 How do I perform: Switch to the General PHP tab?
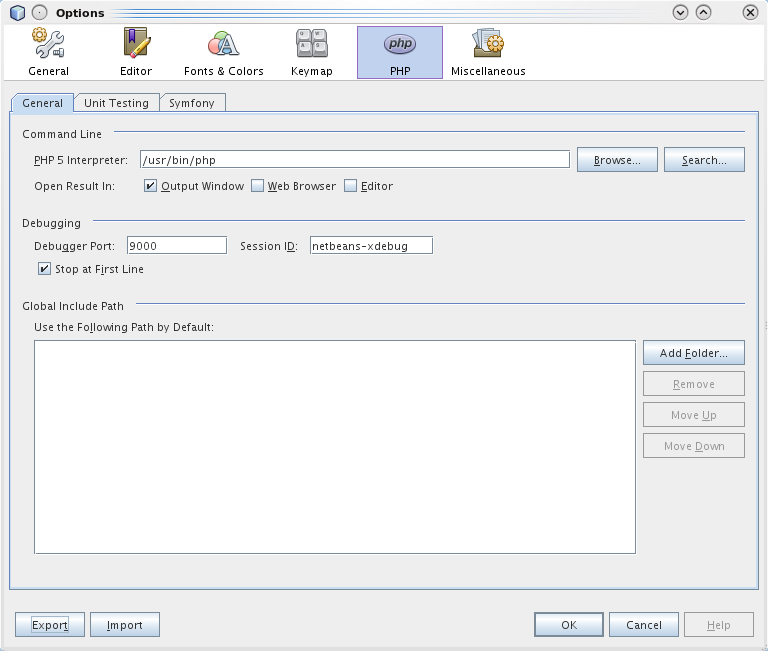42,103
